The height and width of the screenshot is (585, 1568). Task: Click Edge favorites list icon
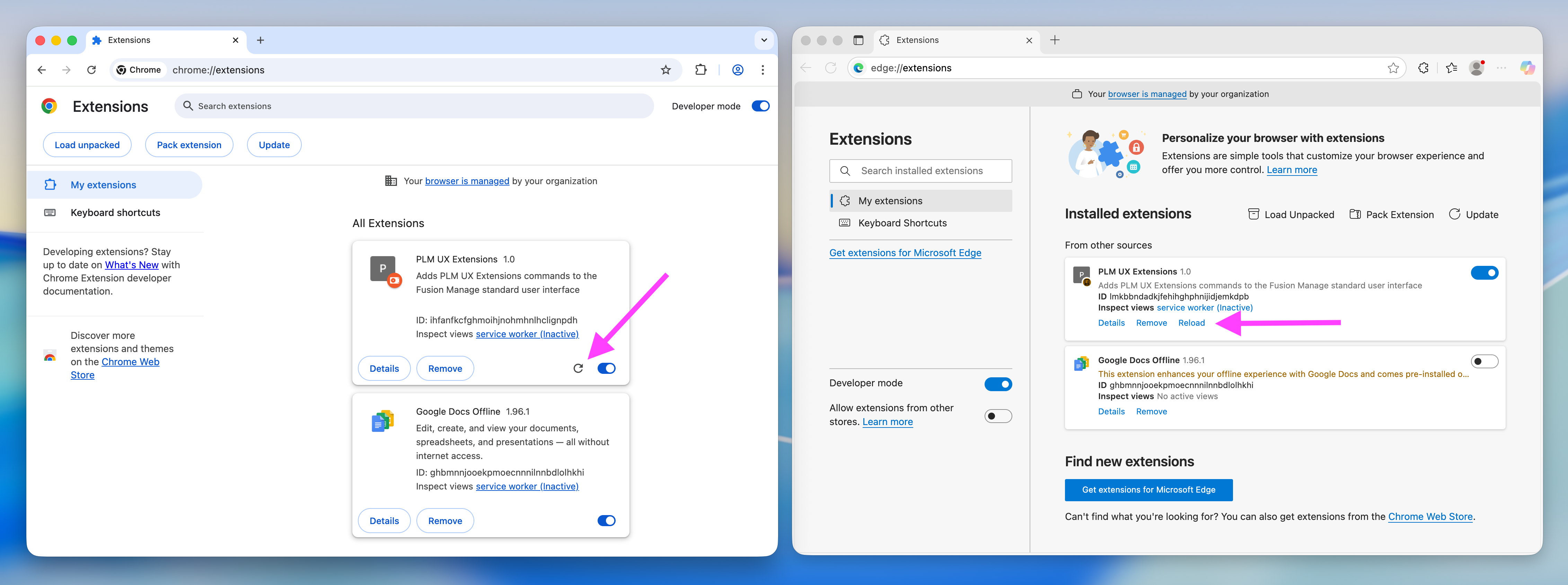1451,68
